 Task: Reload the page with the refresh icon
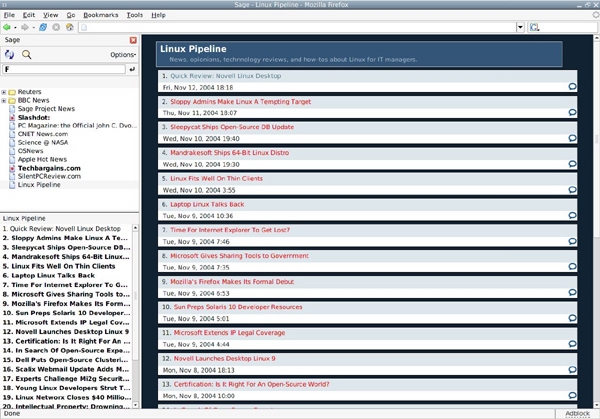coord(43,27)
